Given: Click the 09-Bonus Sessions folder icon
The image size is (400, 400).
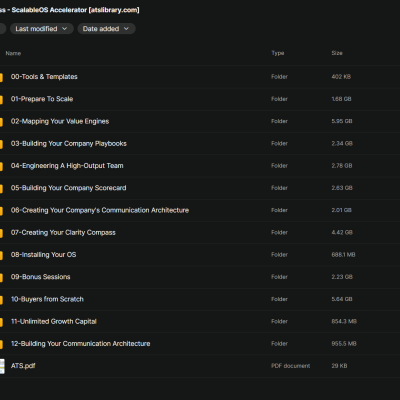Looking at the screenshot, I should tap(1, 278).
